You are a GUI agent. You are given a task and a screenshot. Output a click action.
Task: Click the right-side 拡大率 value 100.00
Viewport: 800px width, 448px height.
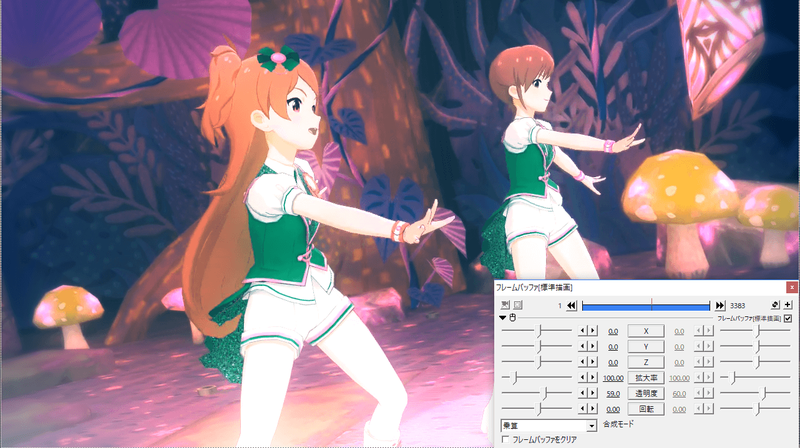pyautogui.click(x=679, y=379)
